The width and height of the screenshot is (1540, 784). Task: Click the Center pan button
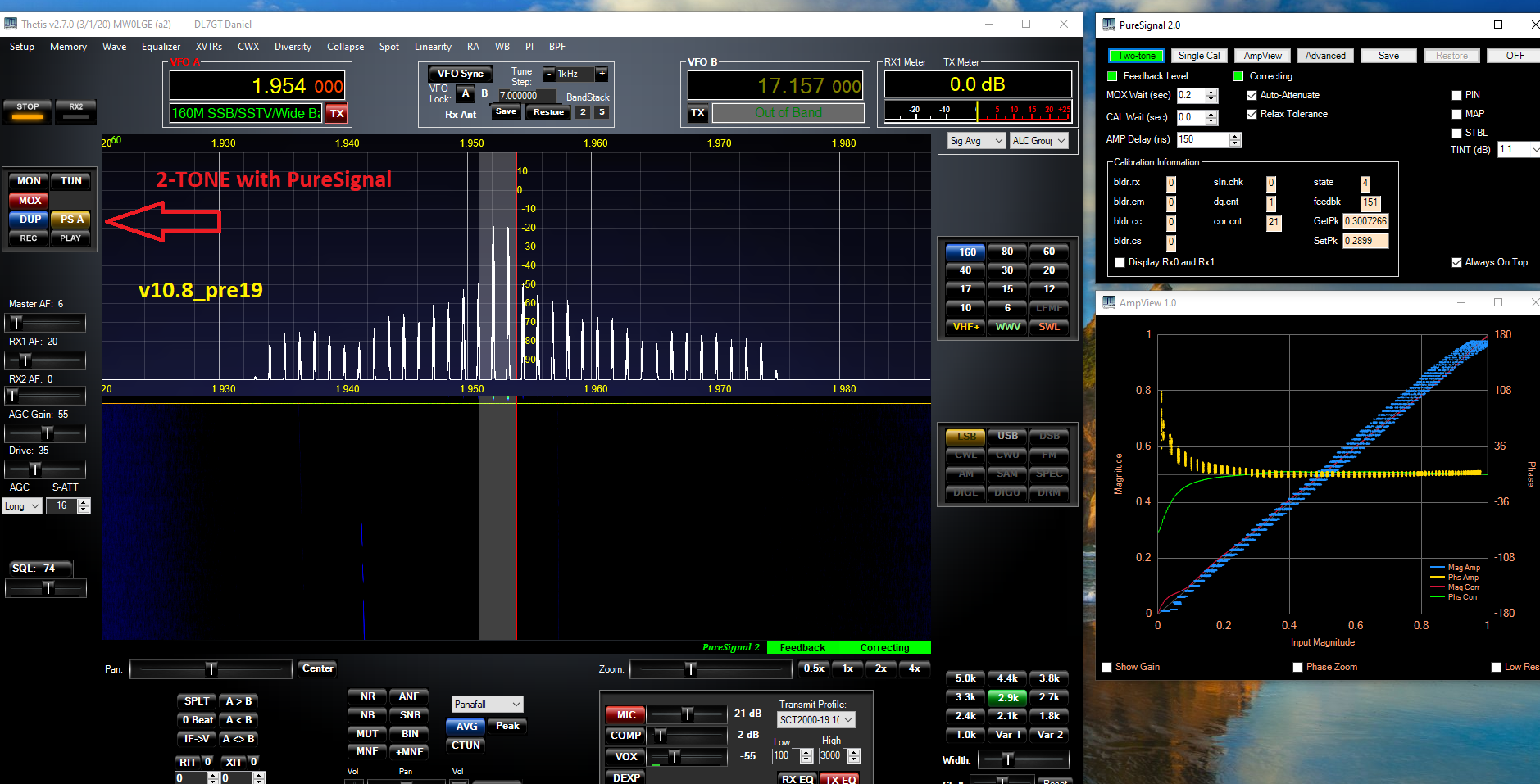coord(318,668)
